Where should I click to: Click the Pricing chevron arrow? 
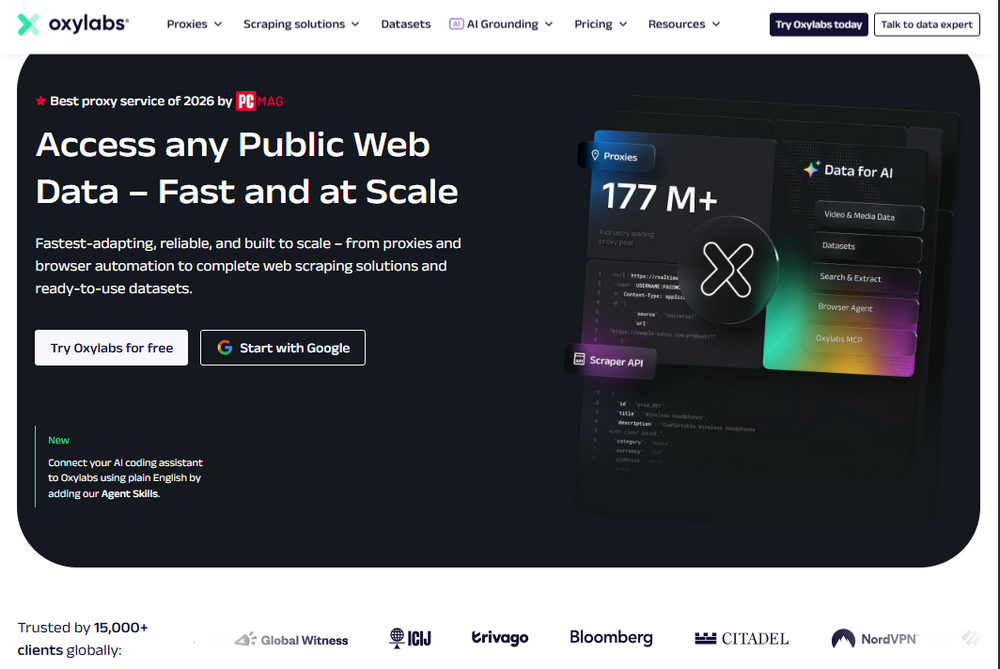tap(623, 24)
